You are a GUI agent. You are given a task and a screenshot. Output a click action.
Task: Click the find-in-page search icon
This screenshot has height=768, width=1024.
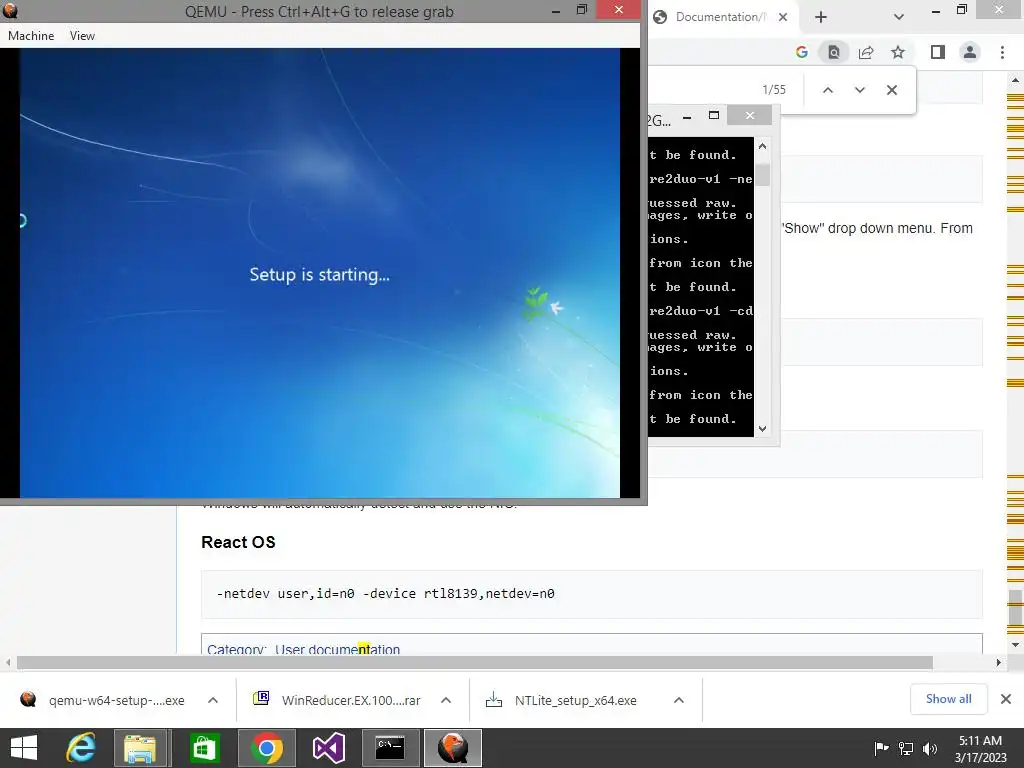click(834, 52)
